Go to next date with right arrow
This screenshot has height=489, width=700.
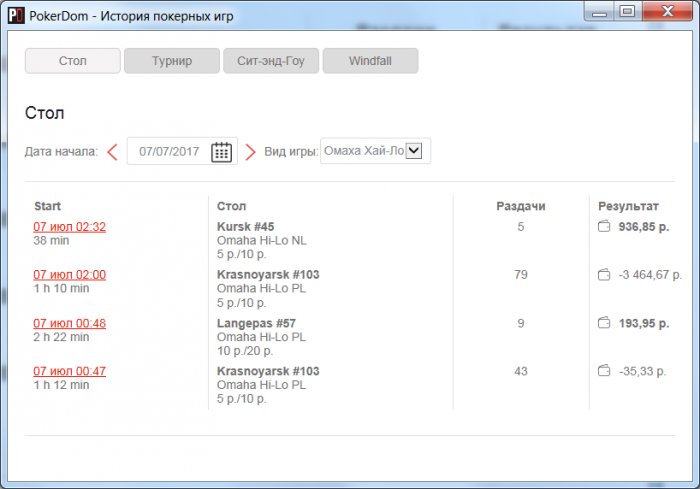pos(250,152)
